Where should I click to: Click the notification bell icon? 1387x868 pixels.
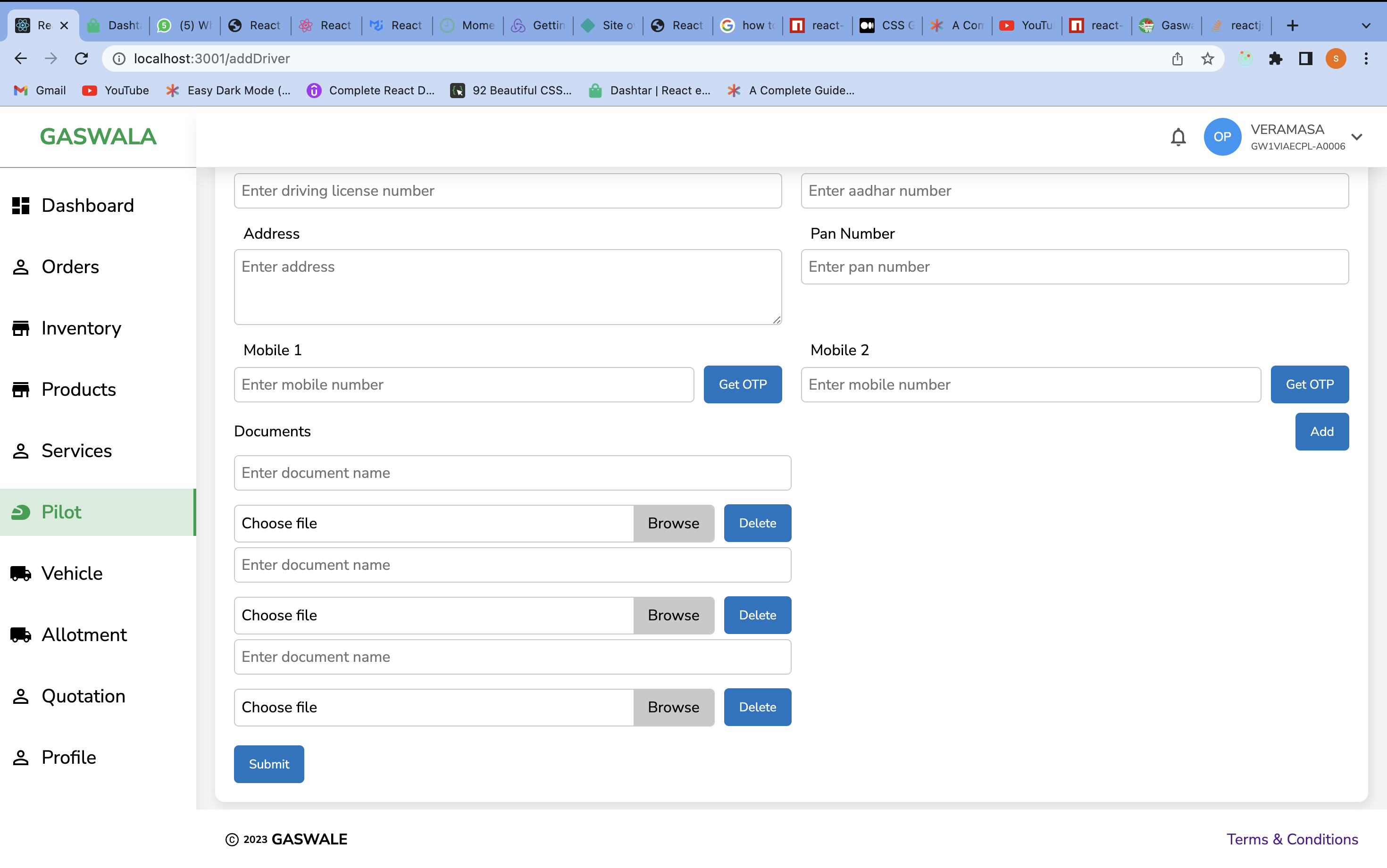coord(1178,137)
